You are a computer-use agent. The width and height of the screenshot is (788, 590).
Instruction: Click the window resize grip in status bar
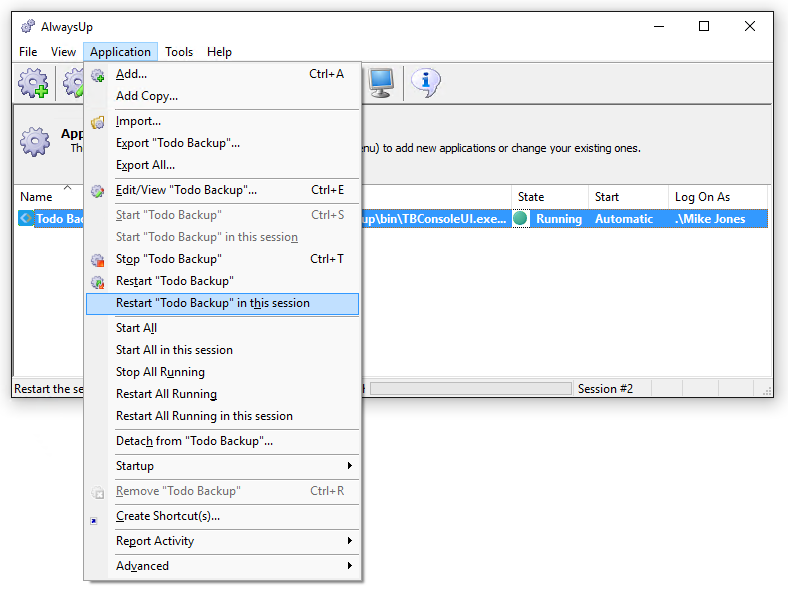tap(767, 391)
